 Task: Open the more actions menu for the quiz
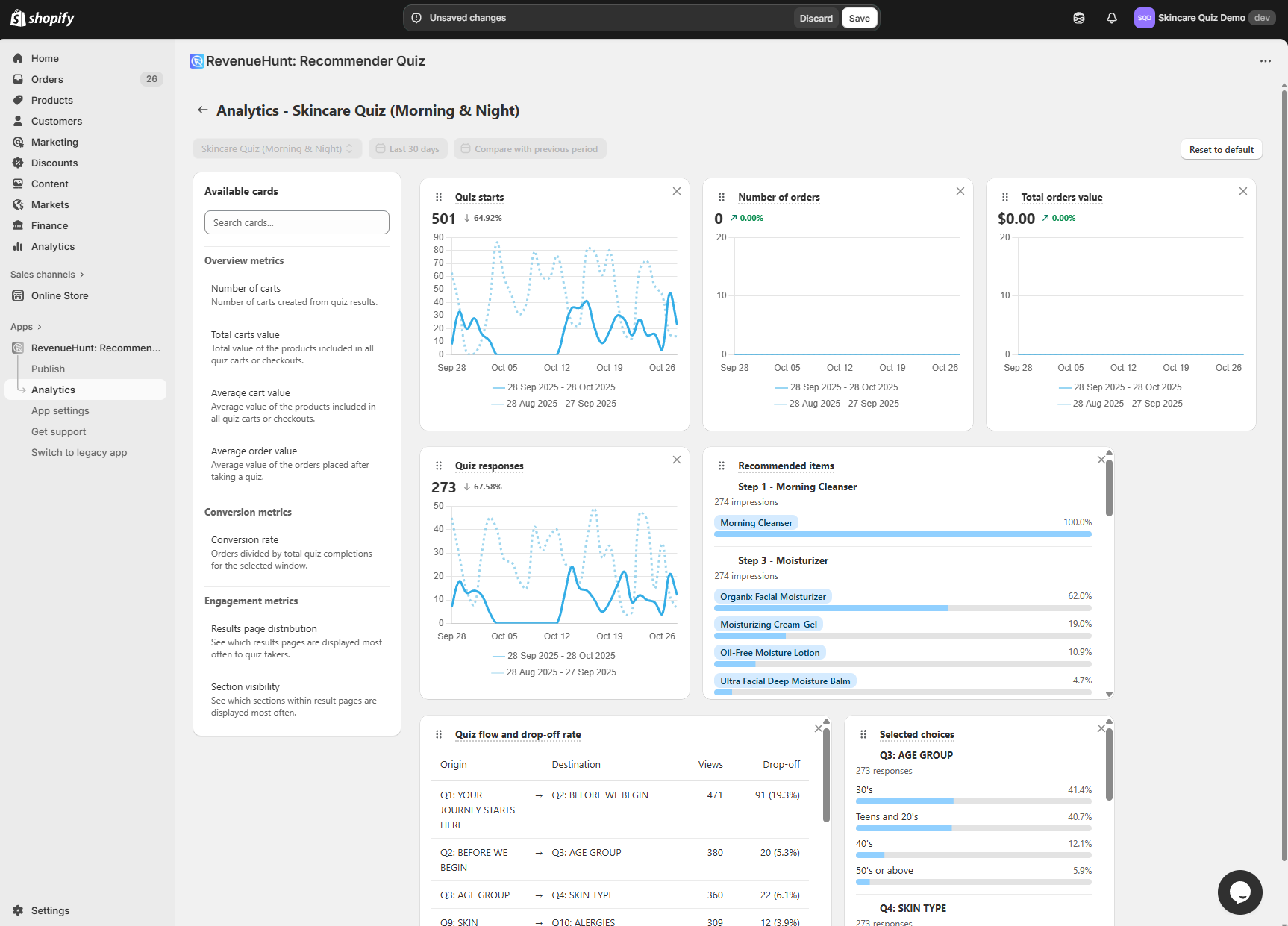pos(1265,61)
